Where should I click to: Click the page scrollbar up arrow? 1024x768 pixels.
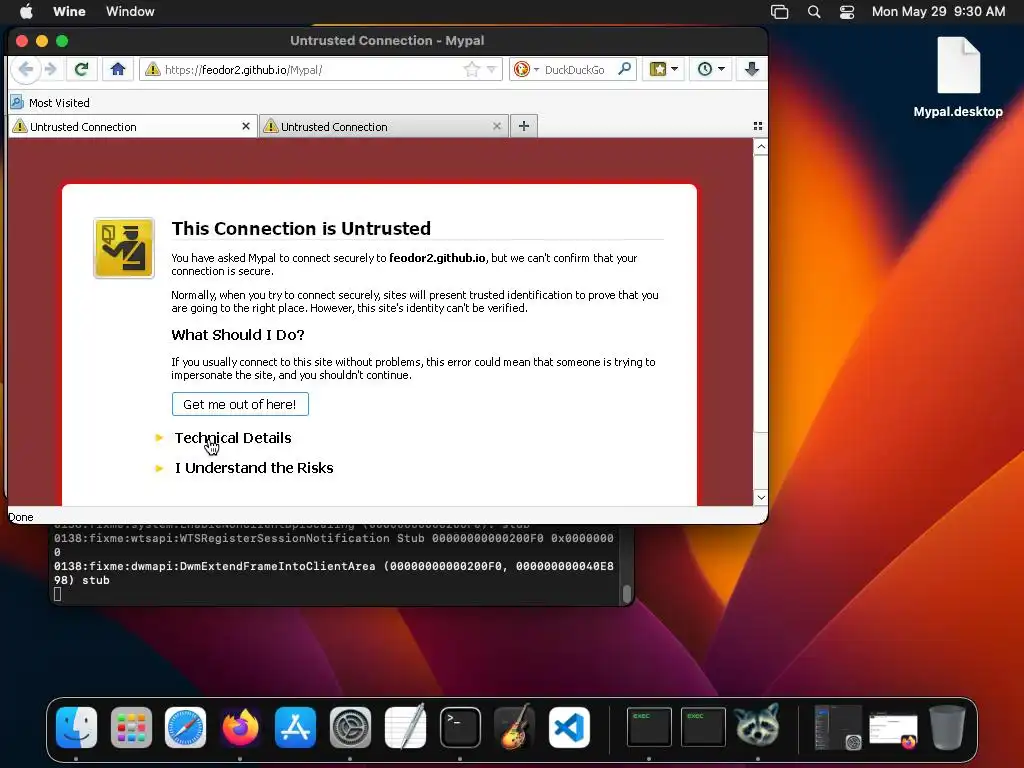761,147
